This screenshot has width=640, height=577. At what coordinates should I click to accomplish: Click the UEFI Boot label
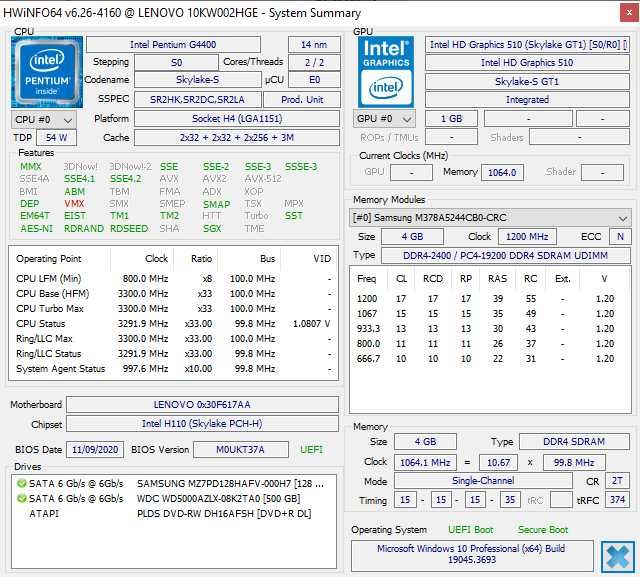coord(470,530)
